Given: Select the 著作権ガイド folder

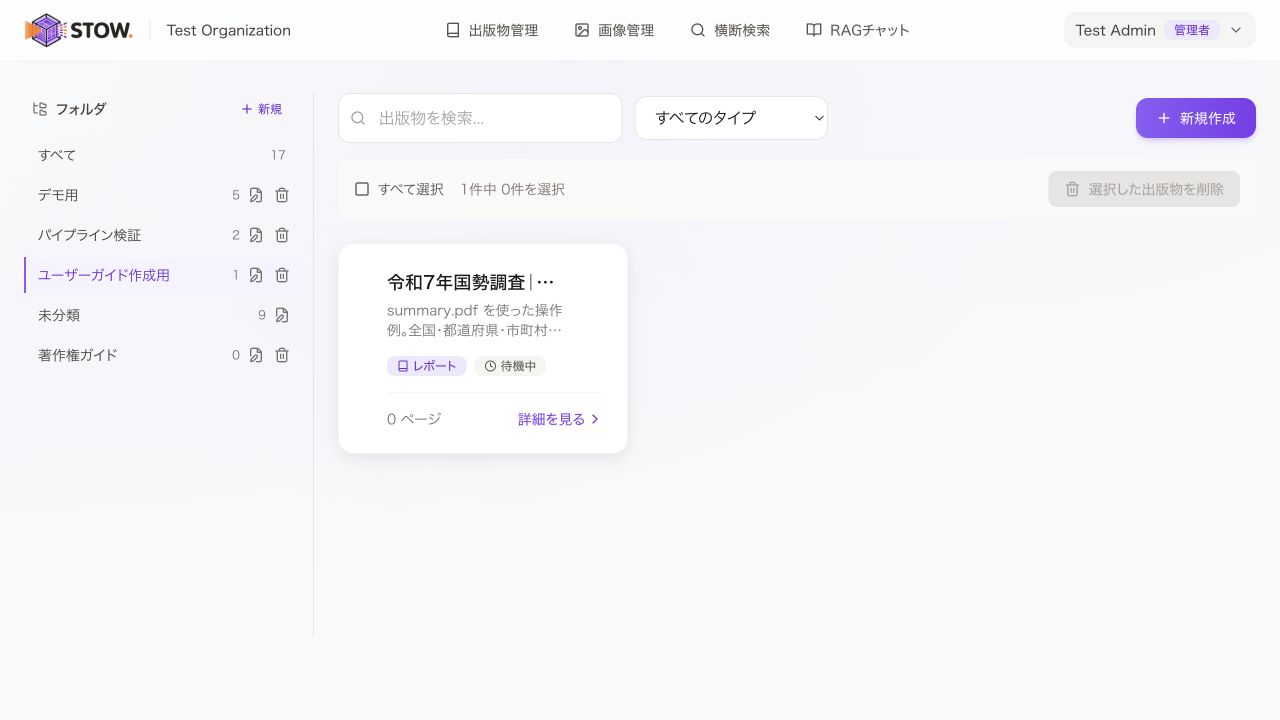Looking at the screenshot, I should point(78,355).
